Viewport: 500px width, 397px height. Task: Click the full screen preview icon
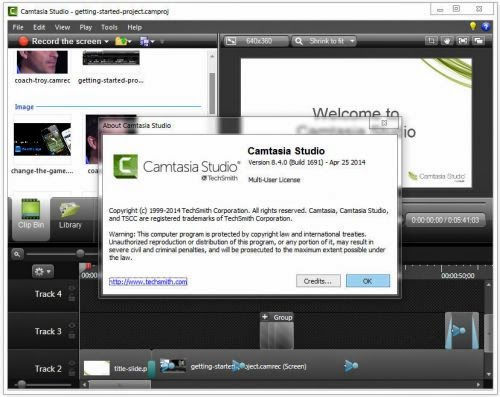(x=463, y=41)
